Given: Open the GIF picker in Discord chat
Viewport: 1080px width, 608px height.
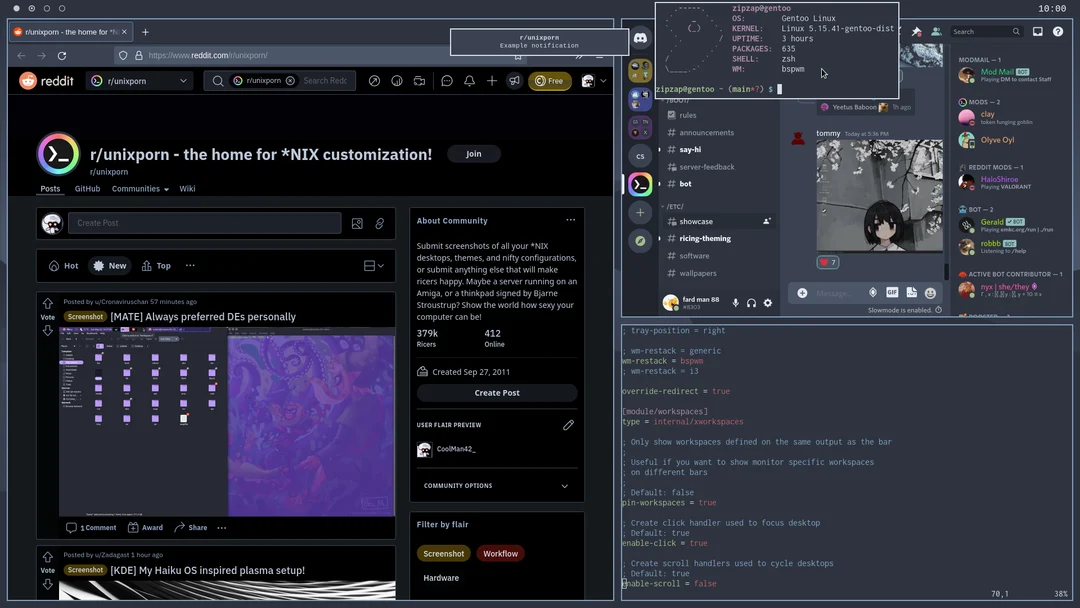Looking at the screenshot, I should click(893, 292).
